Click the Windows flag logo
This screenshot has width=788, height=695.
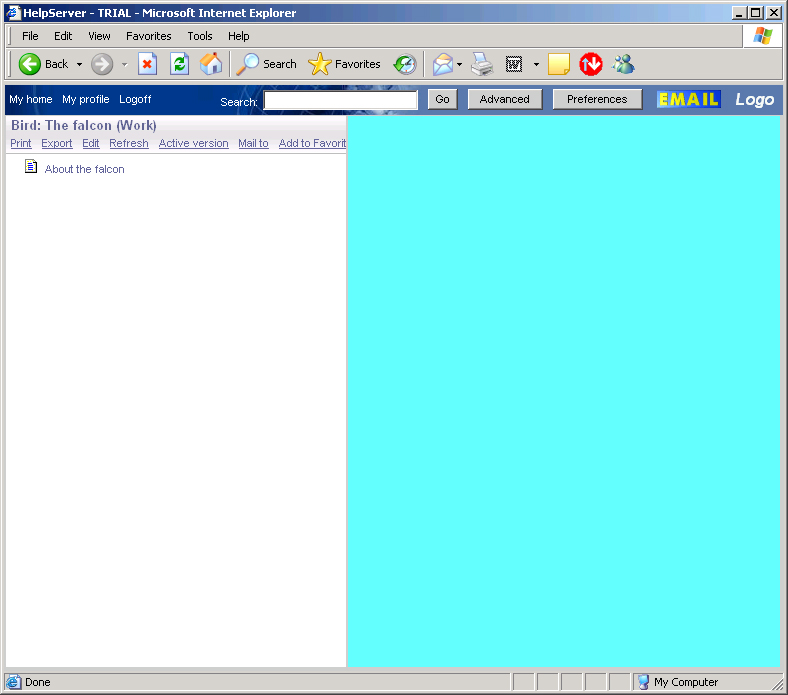(x=763, y=36)
